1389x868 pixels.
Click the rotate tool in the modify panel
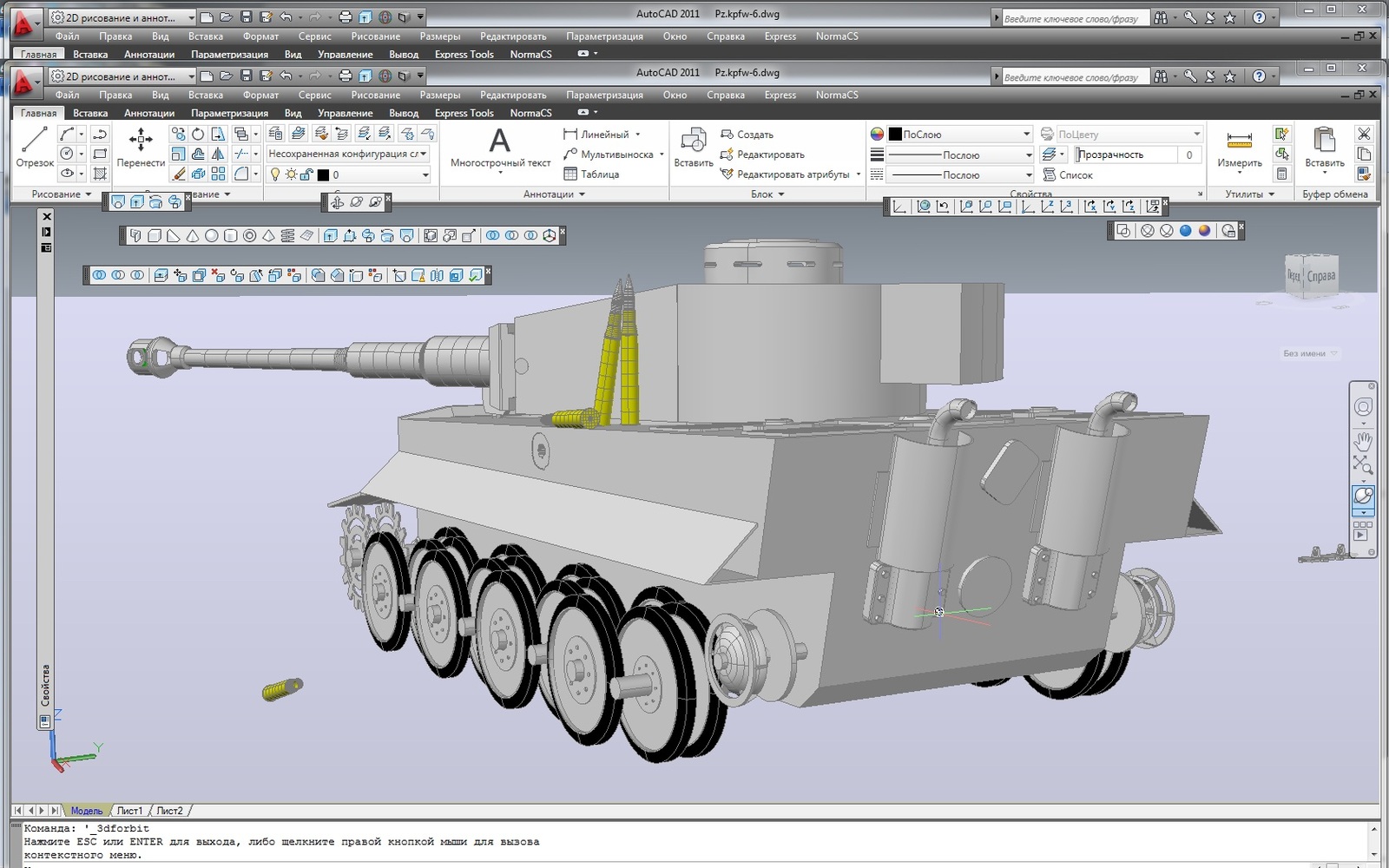click(x=198, y=134)
